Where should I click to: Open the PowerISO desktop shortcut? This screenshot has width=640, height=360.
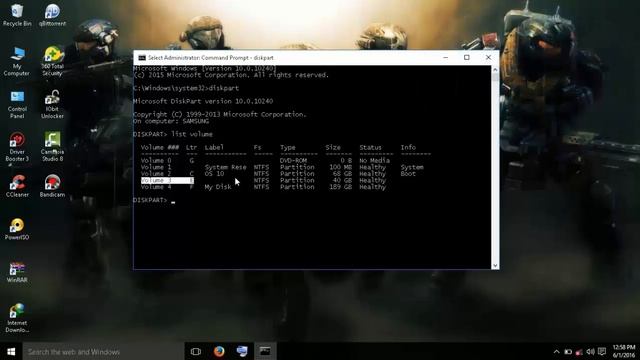17,229
